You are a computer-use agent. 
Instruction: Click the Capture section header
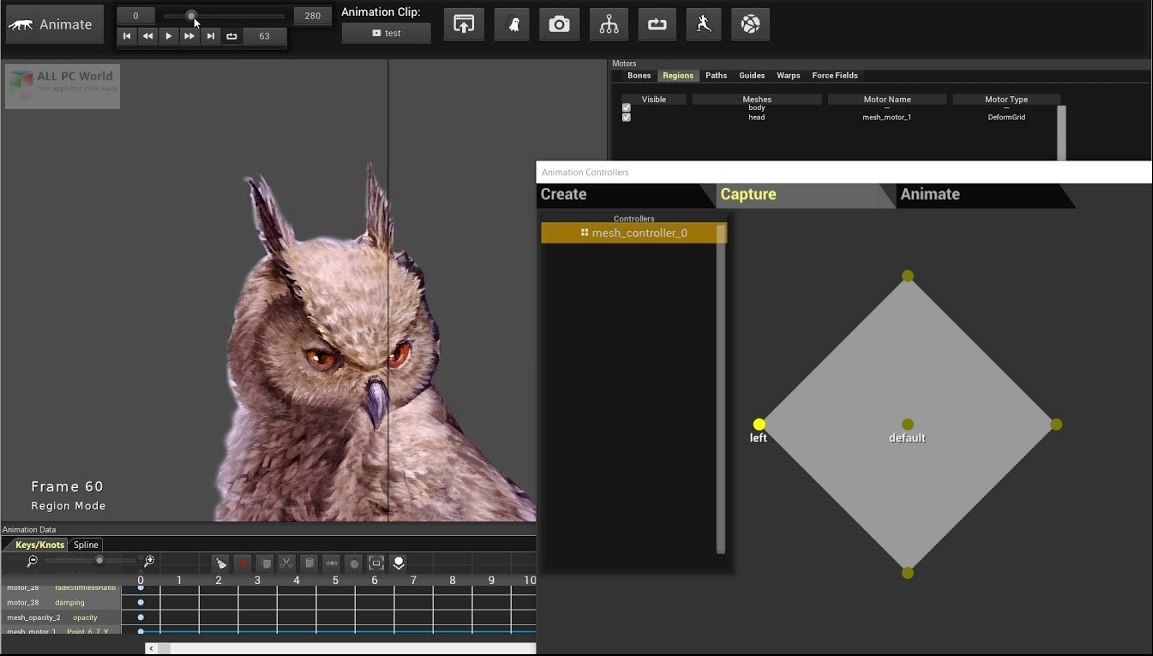pos(748,194)
